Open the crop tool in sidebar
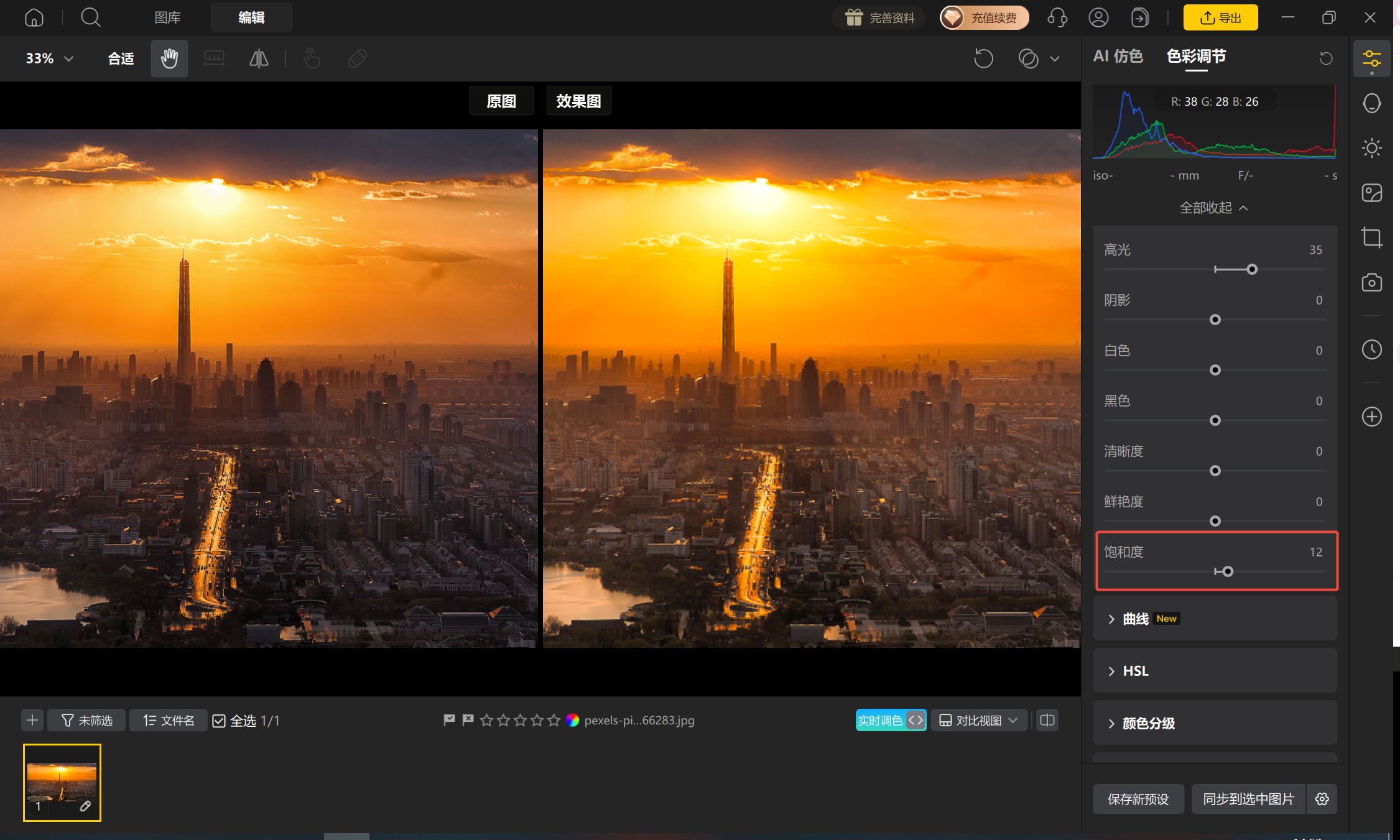This screenshot has width=1400, height=840. coord(1371,238)
